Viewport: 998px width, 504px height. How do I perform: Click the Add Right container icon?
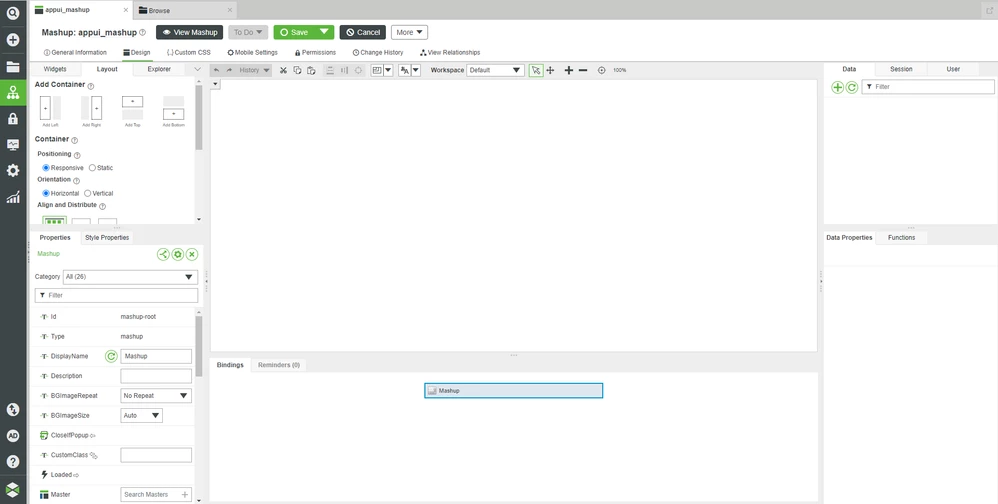91,108
